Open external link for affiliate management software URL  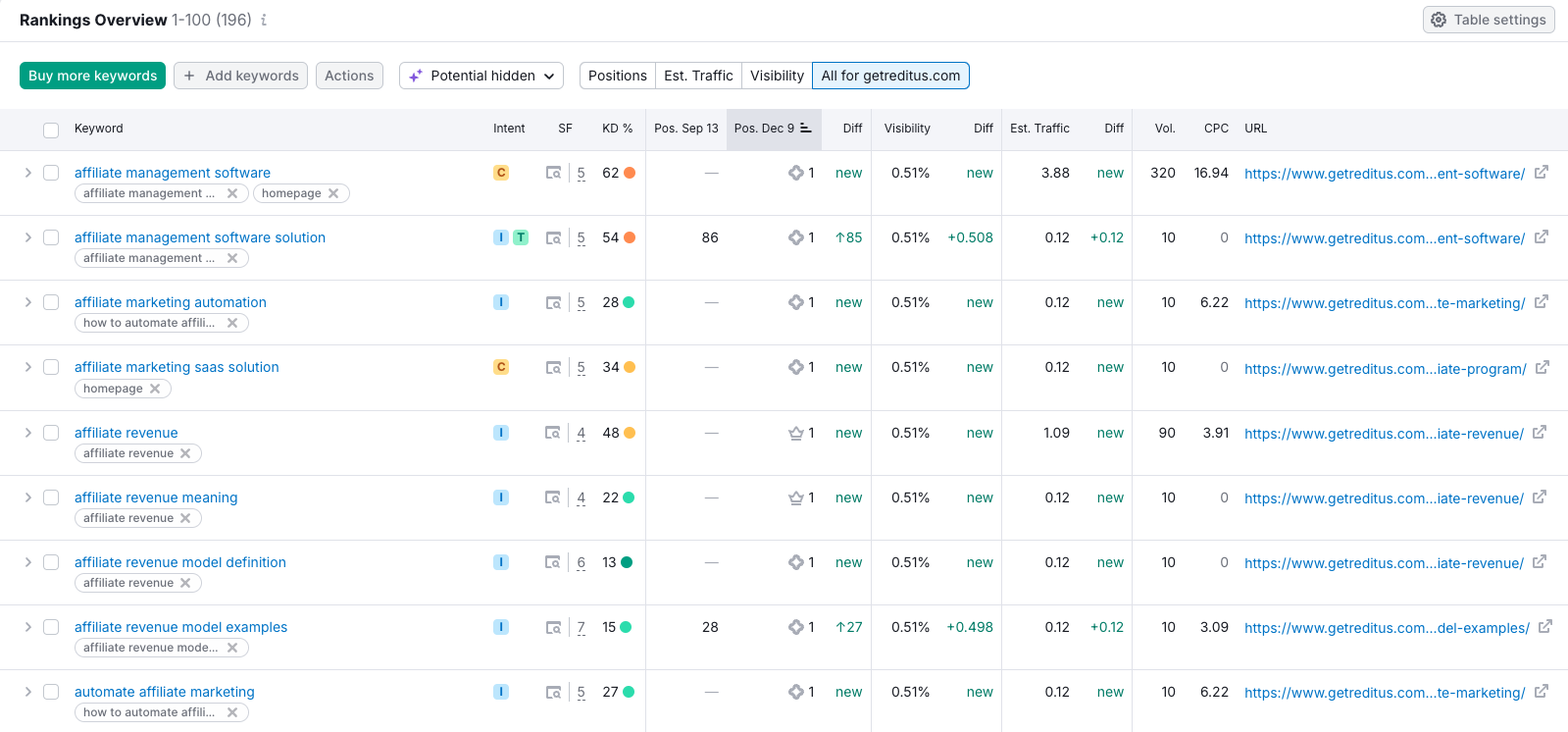click(x=1542, y=173)
